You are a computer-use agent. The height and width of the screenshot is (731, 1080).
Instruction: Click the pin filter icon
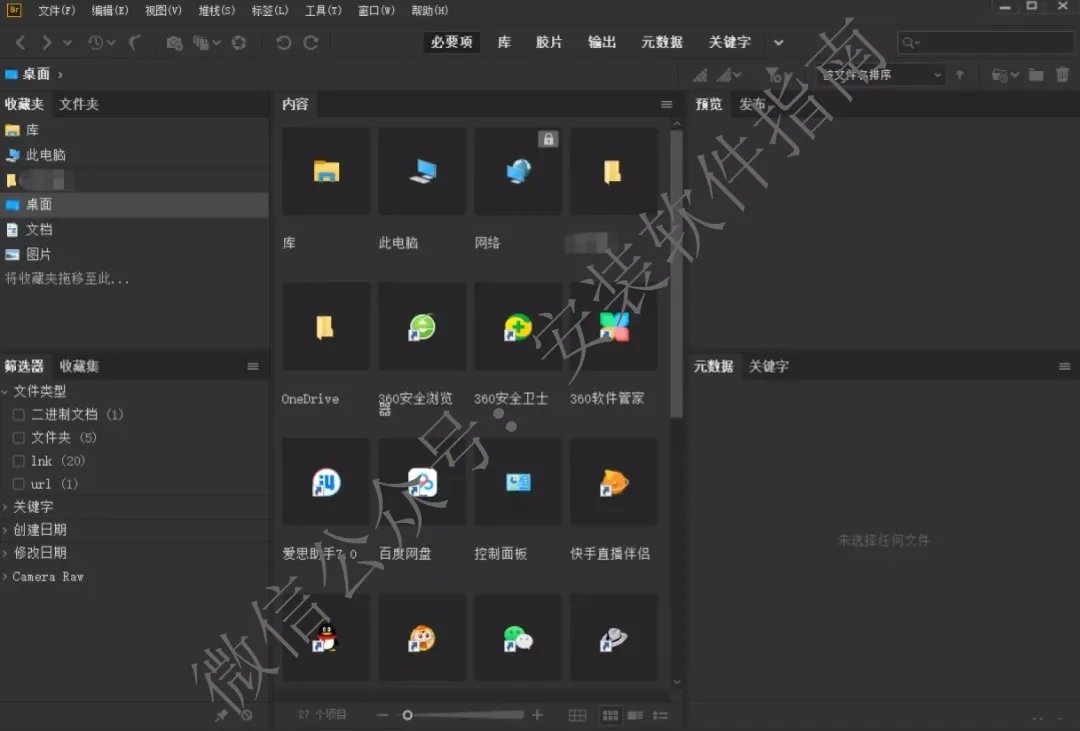pos(221,715)
